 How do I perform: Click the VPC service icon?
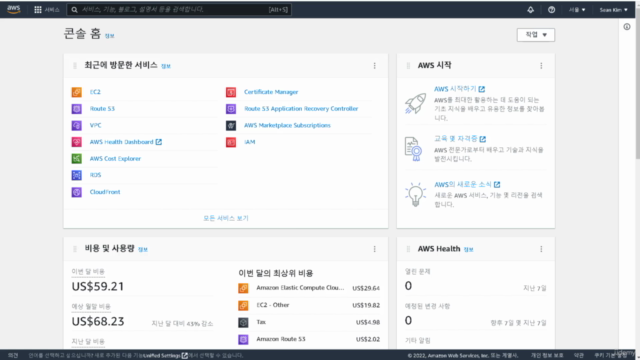pos(77,125)
